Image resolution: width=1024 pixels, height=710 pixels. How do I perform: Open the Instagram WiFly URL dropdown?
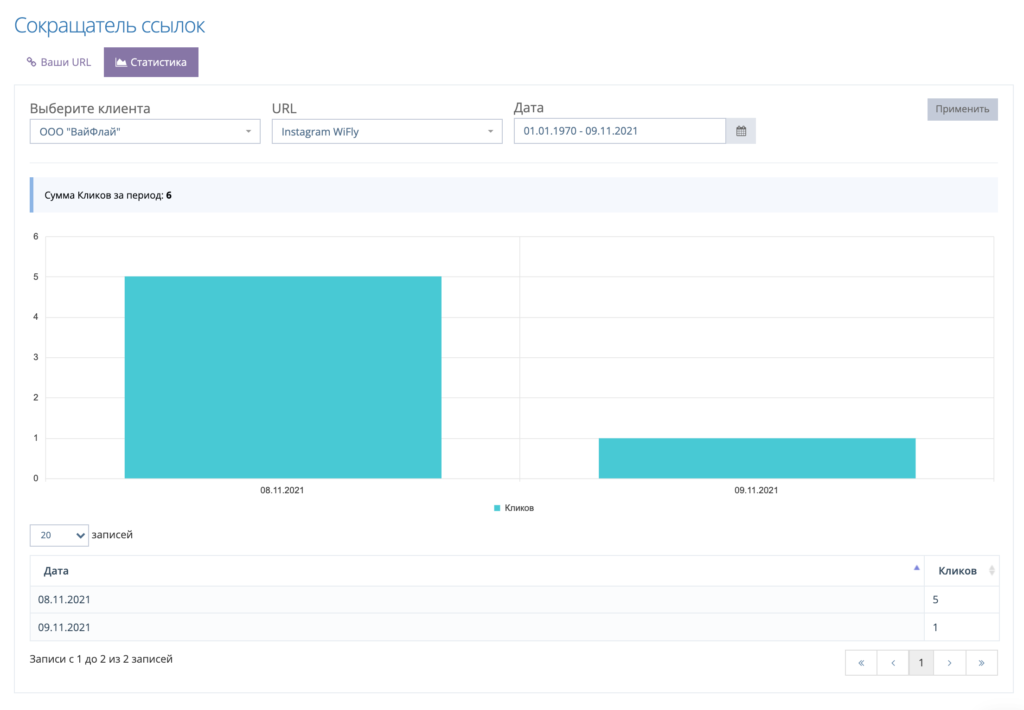[387, 131]
